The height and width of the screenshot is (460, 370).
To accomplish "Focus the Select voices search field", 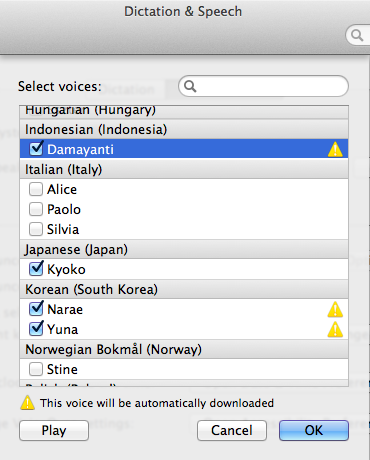I will [263, 86].
